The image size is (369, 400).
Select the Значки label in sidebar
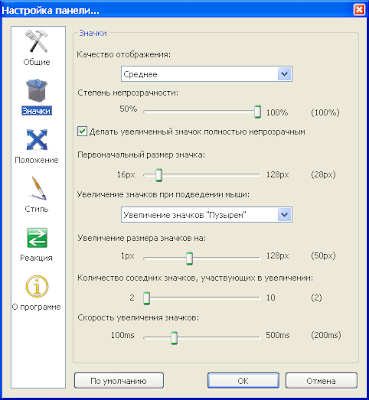tap(37, 111)
